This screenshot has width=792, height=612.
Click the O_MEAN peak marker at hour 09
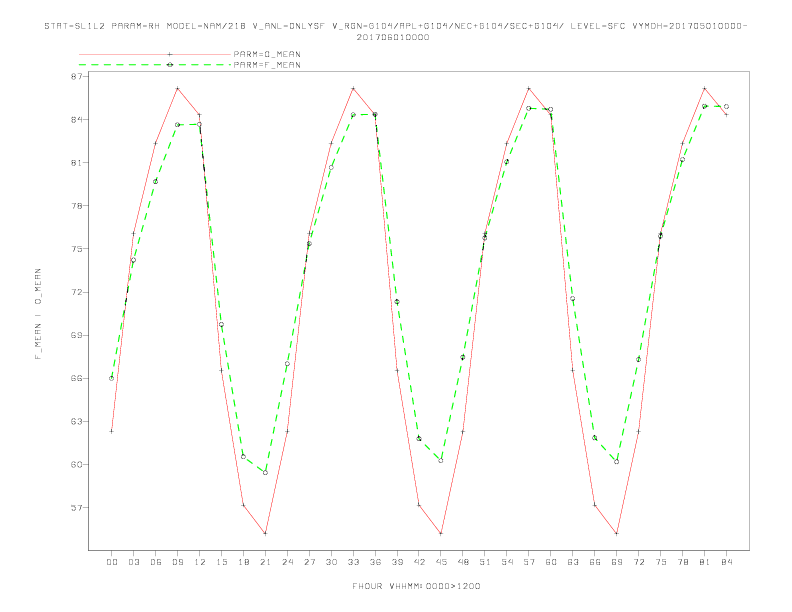177,88
